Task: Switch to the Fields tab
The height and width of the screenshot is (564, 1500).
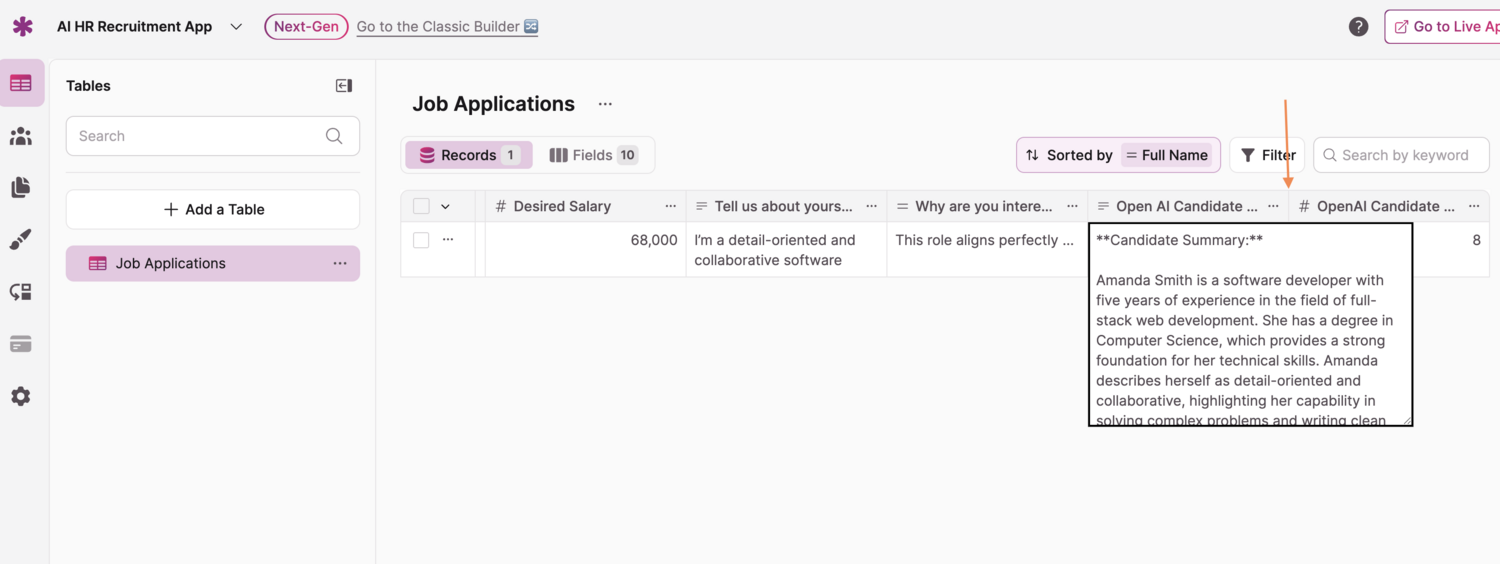Action: (x=593, y=155)
